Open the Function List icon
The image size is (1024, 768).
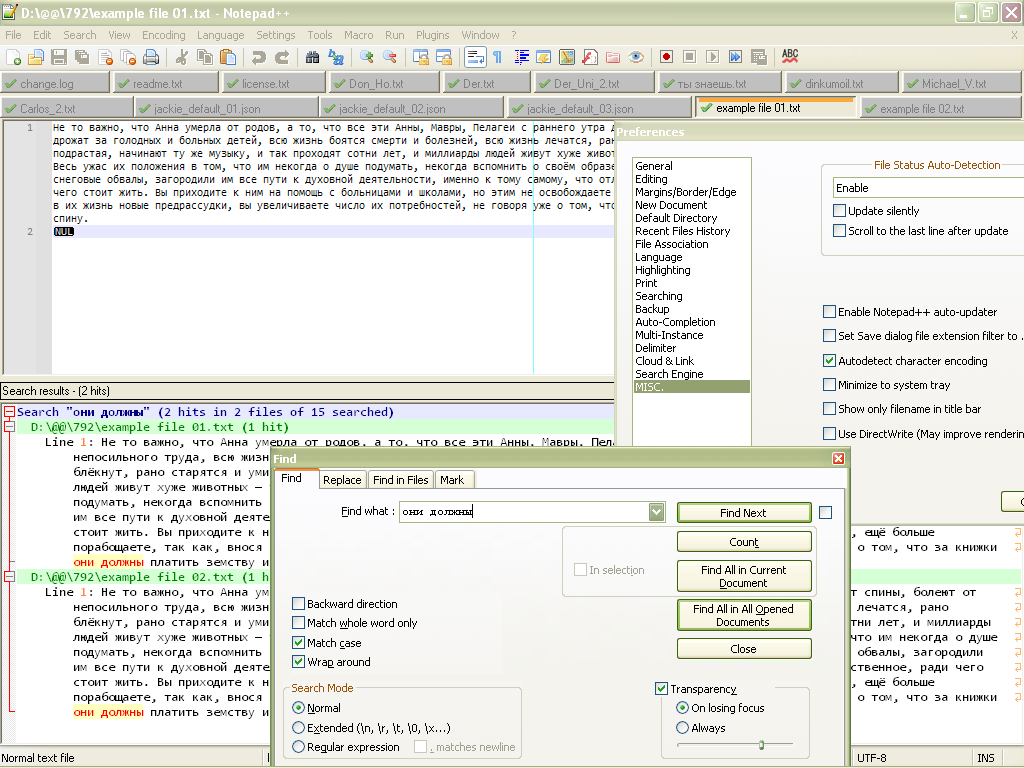click(x=590, y=57)
